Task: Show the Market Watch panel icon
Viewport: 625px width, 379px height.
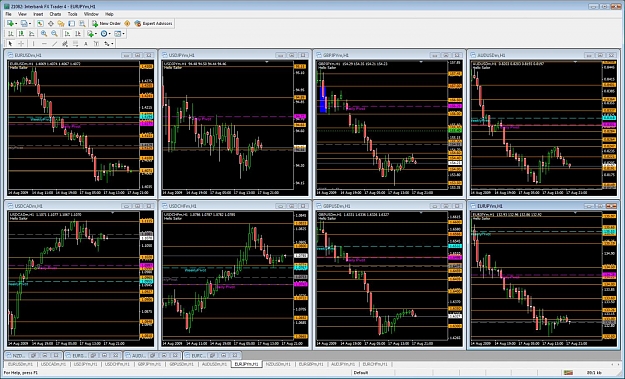Action: point(40,24)
